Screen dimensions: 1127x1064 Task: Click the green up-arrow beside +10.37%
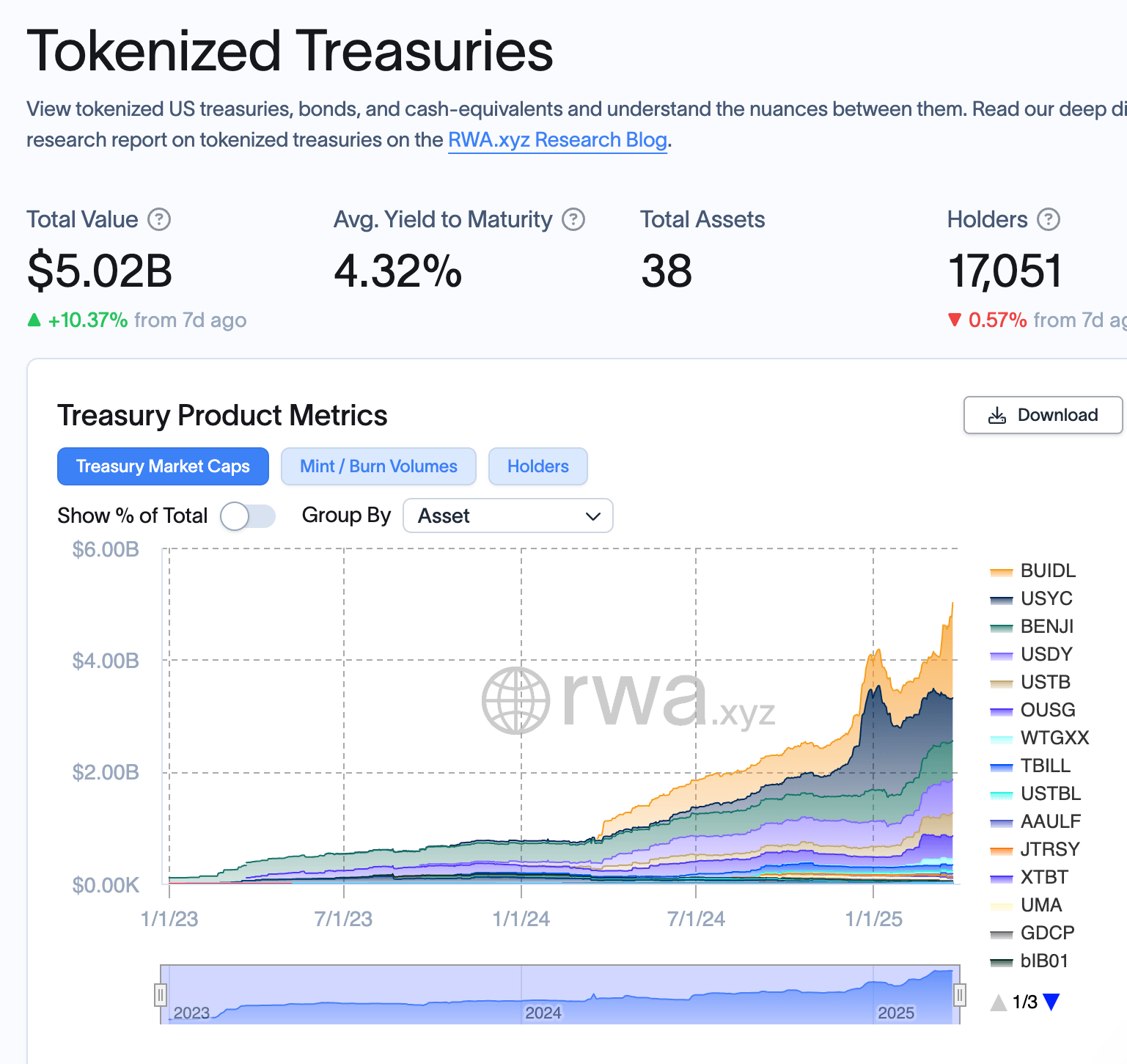[x=34, y=320]
